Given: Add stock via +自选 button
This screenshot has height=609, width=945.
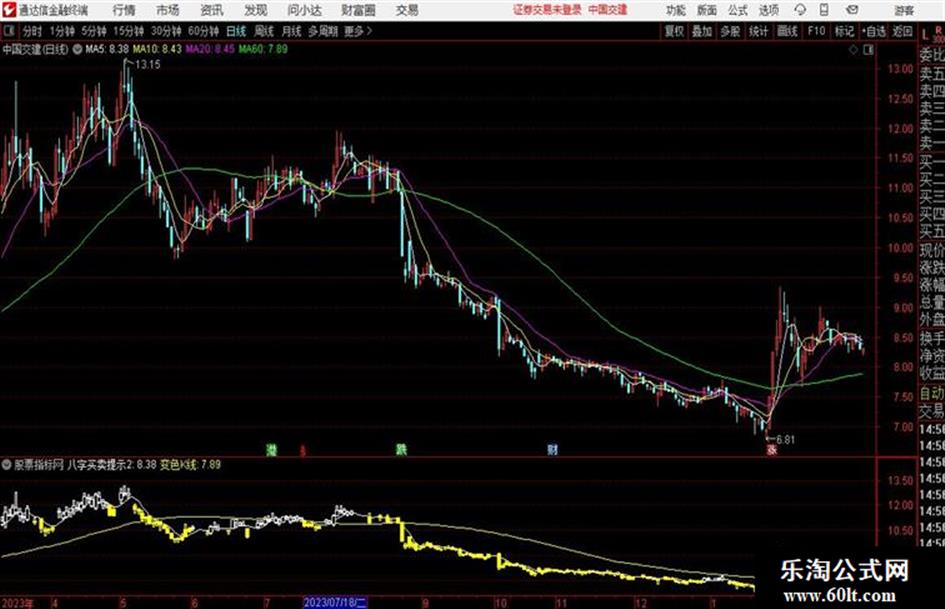Looking at the screenshot, I should click(x=873, y=31).
